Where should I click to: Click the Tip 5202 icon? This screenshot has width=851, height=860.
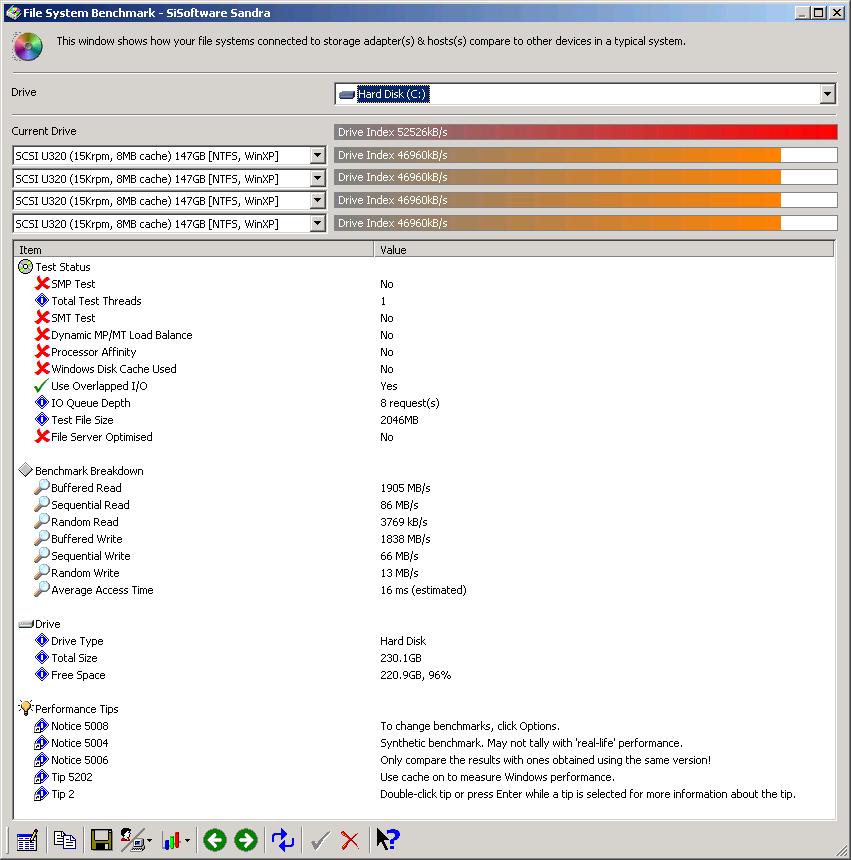coord(42,777)
